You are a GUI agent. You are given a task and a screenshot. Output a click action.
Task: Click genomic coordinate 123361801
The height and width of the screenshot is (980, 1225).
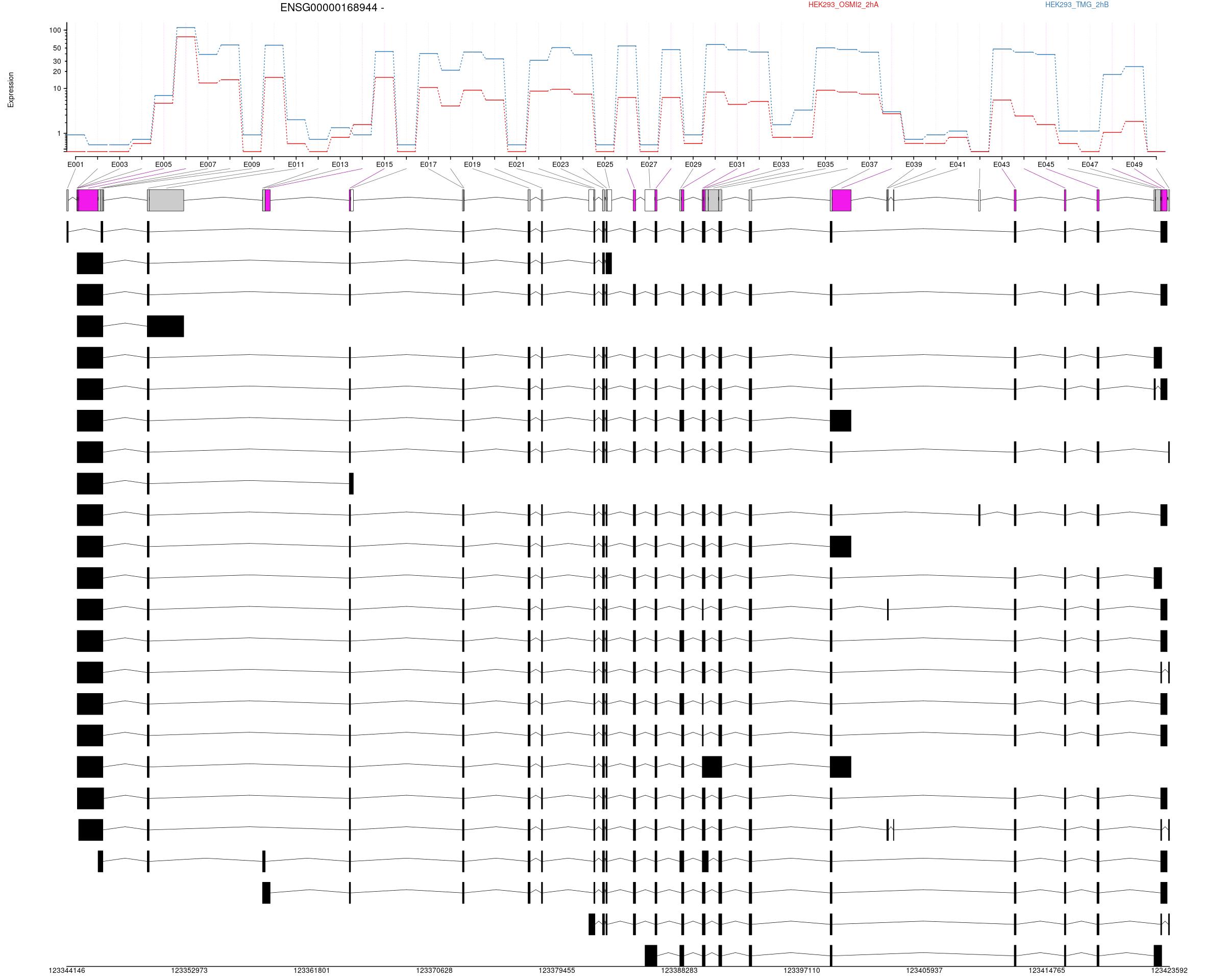(x=312, y=971)
